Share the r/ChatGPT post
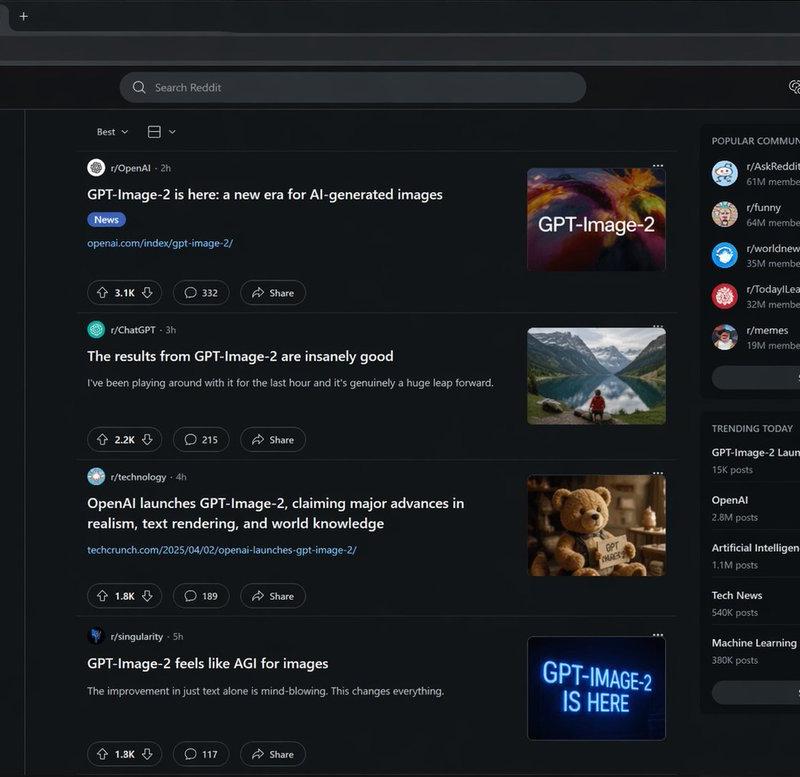Viewport: 800px width, 777px height. [x=273, y=440]
